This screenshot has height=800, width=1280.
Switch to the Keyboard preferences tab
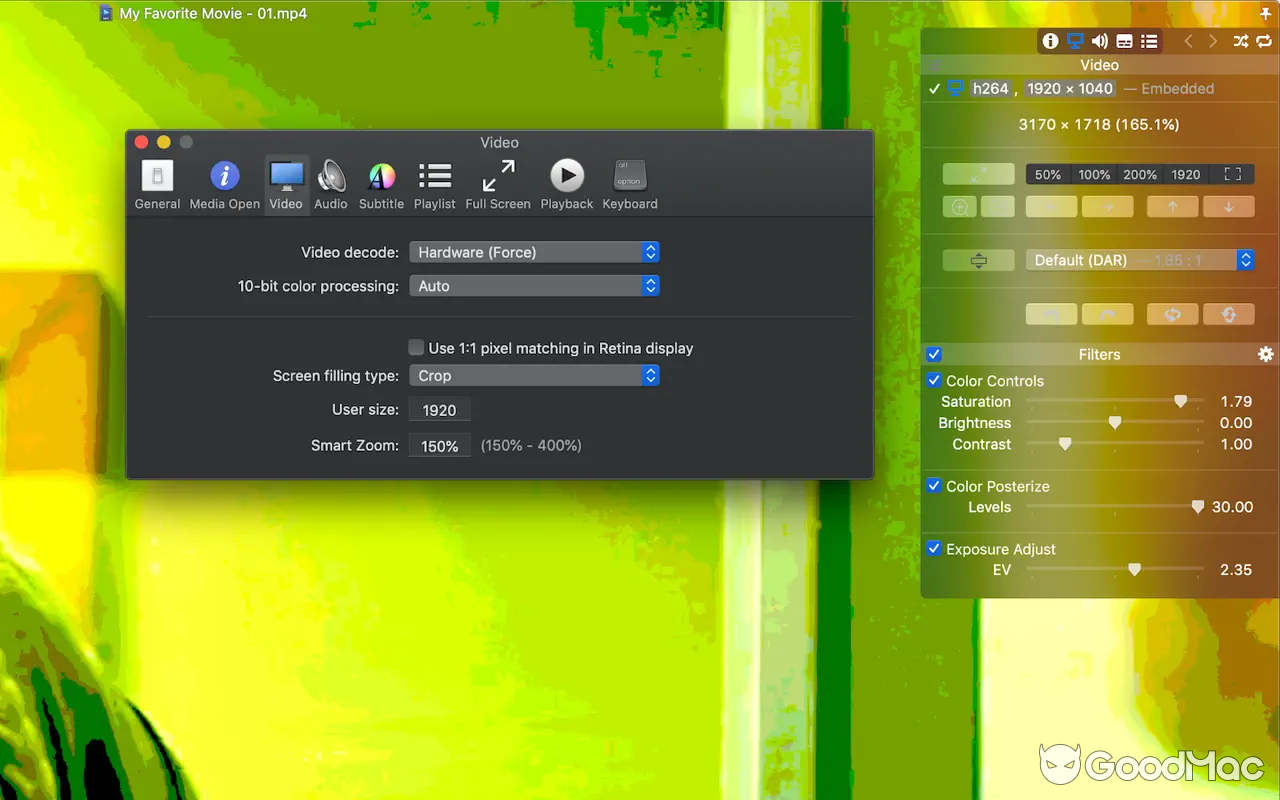click(629, 183)
